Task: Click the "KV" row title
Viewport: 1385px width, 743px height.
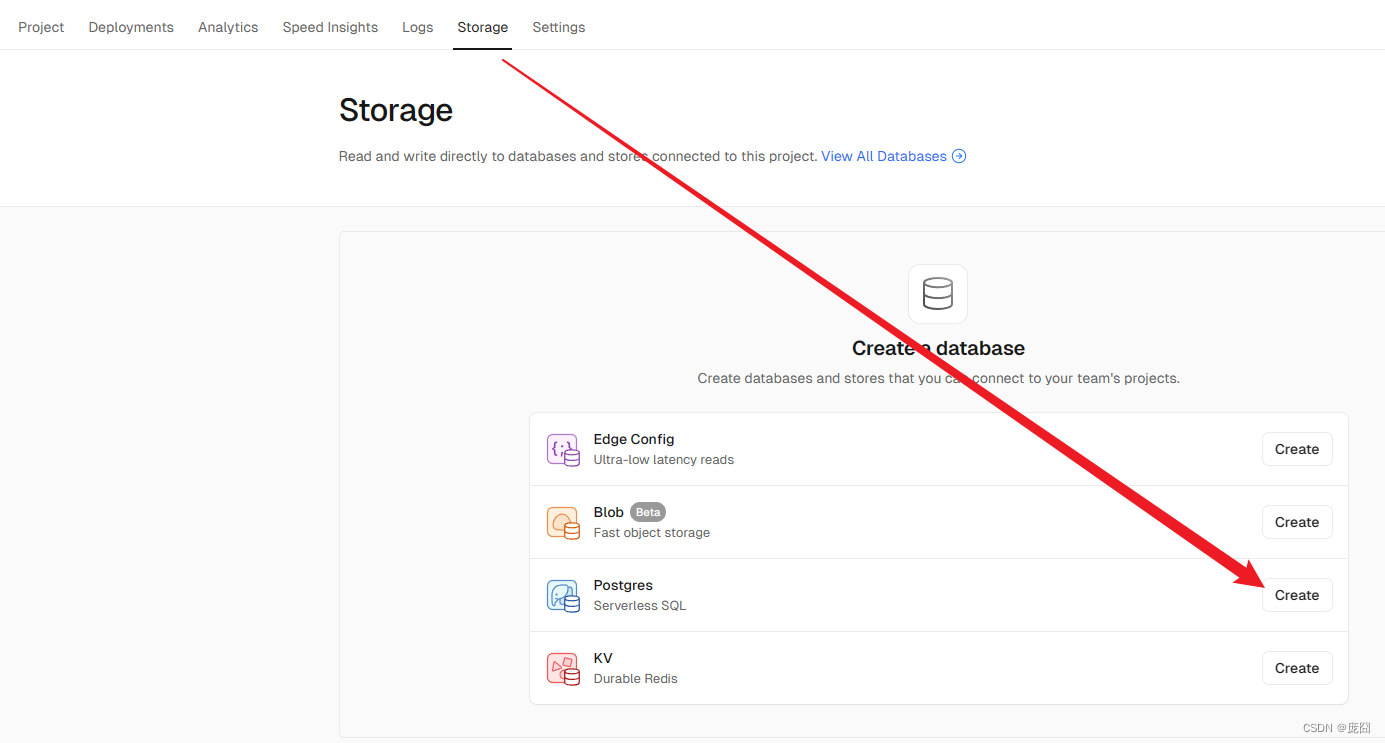Action: click(603, 658)
